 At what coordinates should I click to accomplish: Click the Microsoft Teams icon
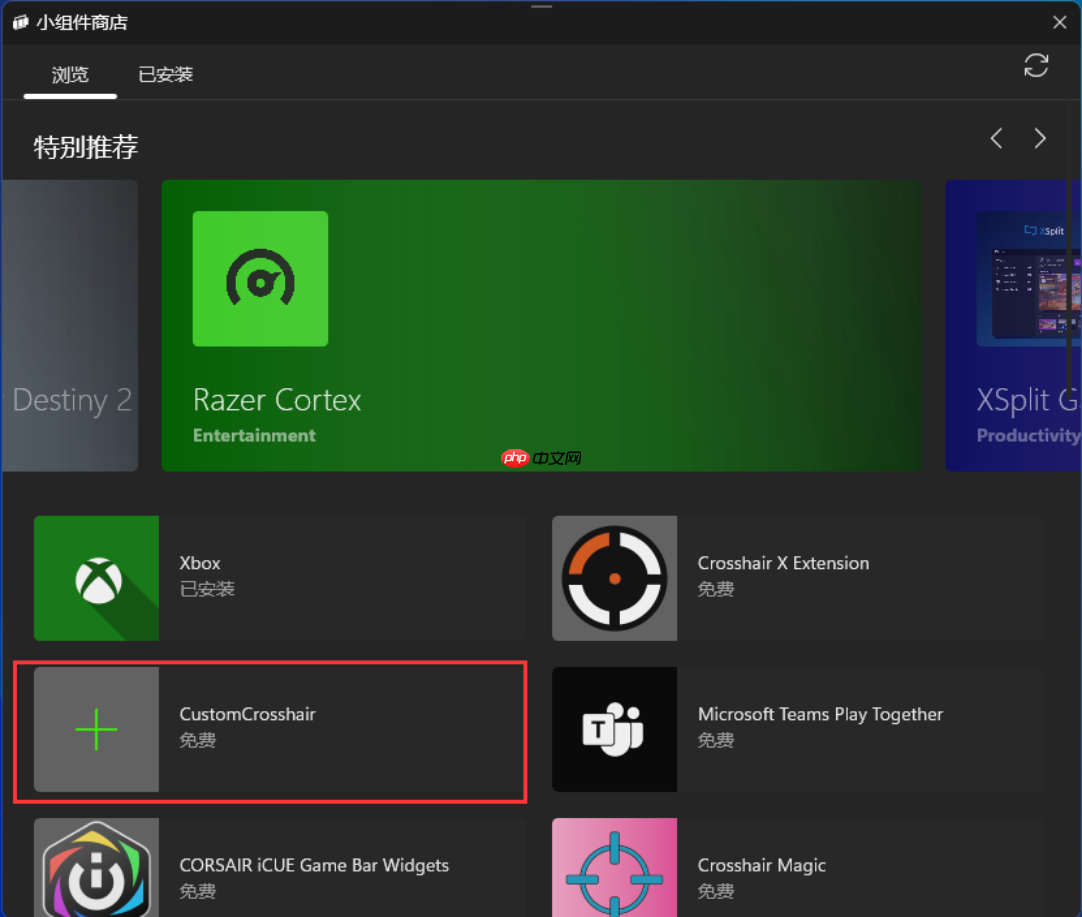pos(614,729)
